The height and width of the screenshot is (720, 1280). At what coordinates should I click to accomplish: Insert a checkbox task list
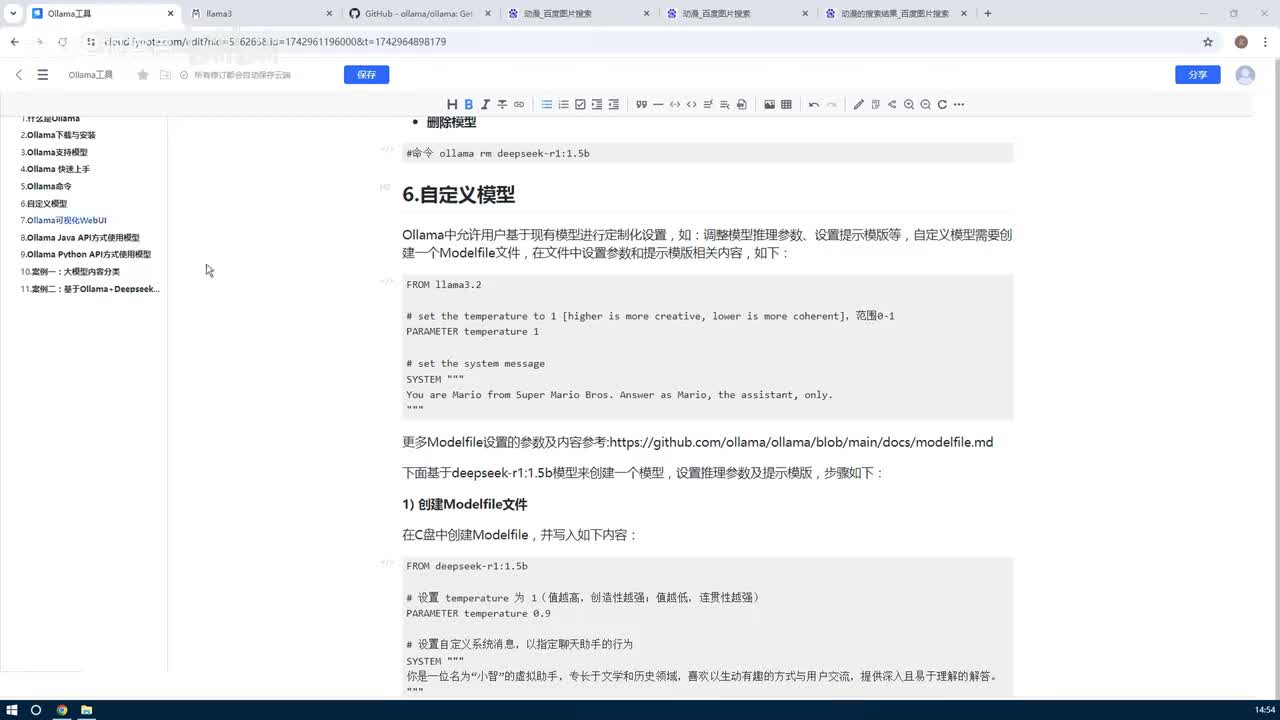[580, 104]
